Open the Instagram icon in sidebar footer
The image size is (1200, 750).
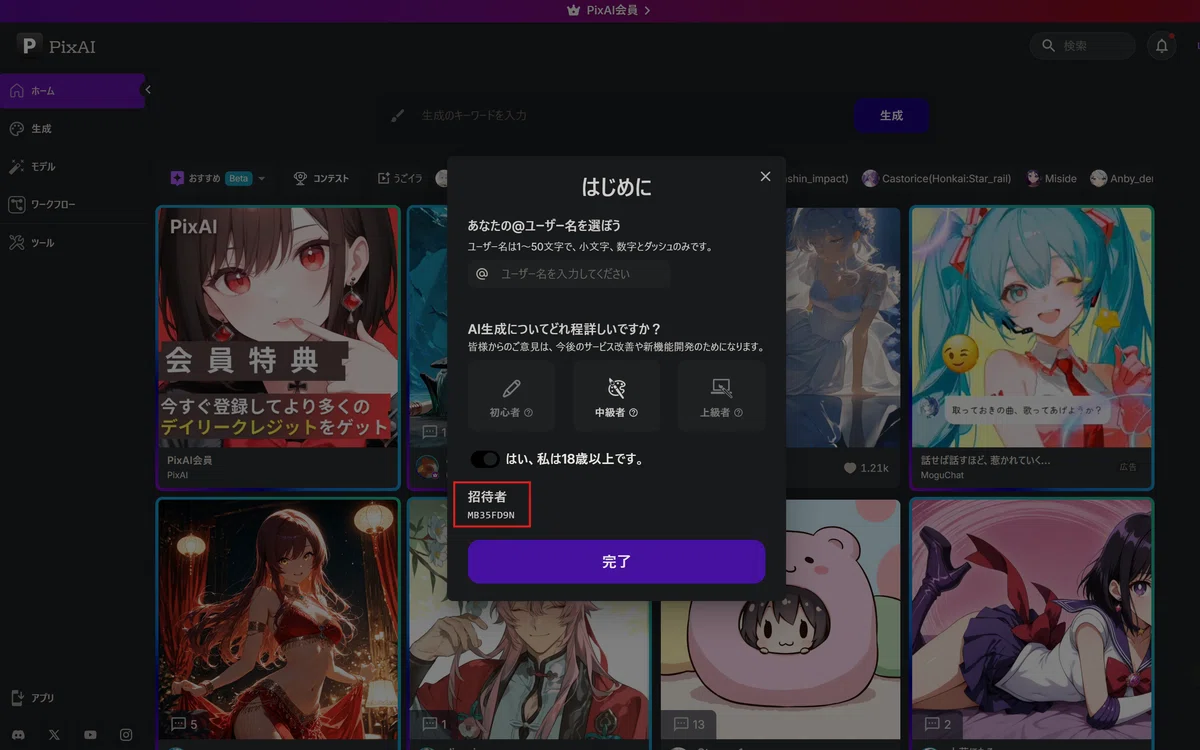[126, 735]
